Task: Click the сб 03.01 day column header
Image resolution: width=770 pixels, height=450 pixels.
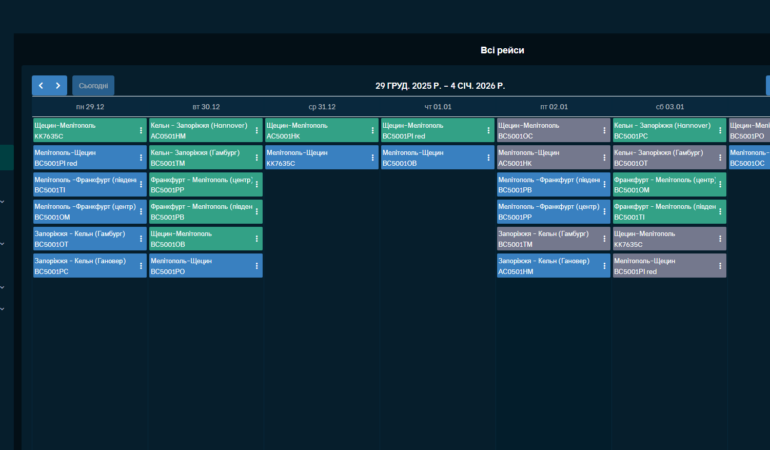Action: click(669, 106)
